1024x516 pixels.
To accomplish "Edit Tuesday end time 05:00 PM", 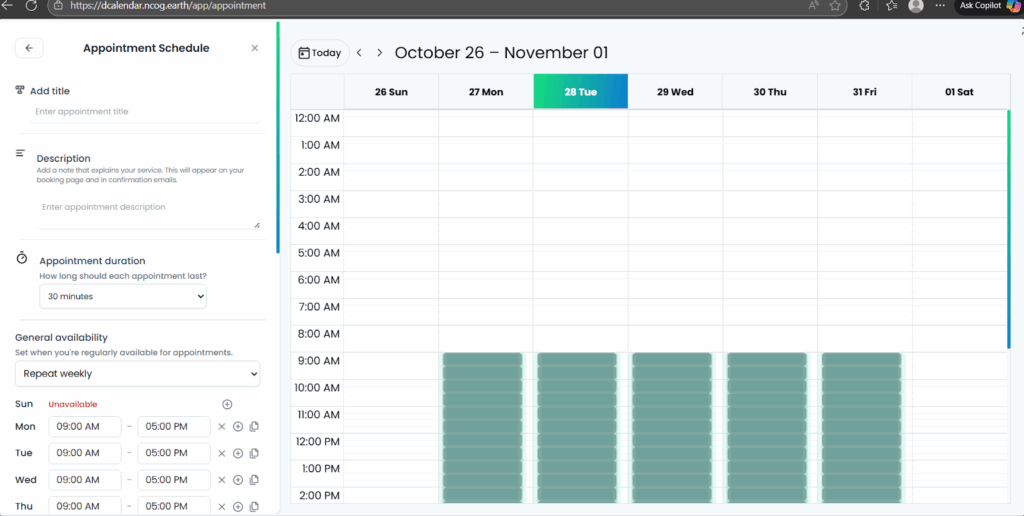I will (x=173, y=453).
